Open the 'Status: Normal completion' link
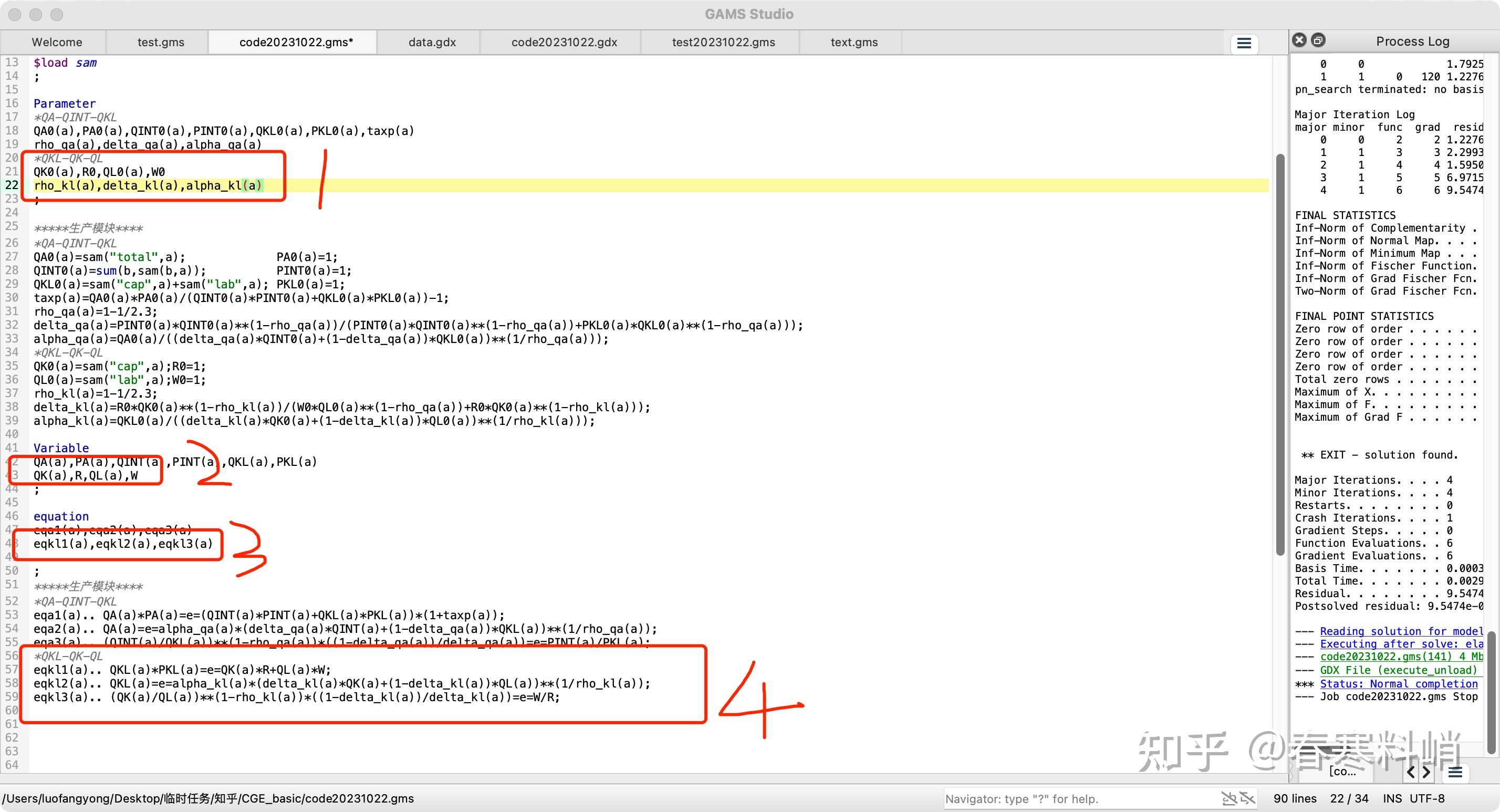 coord(1398,684)
